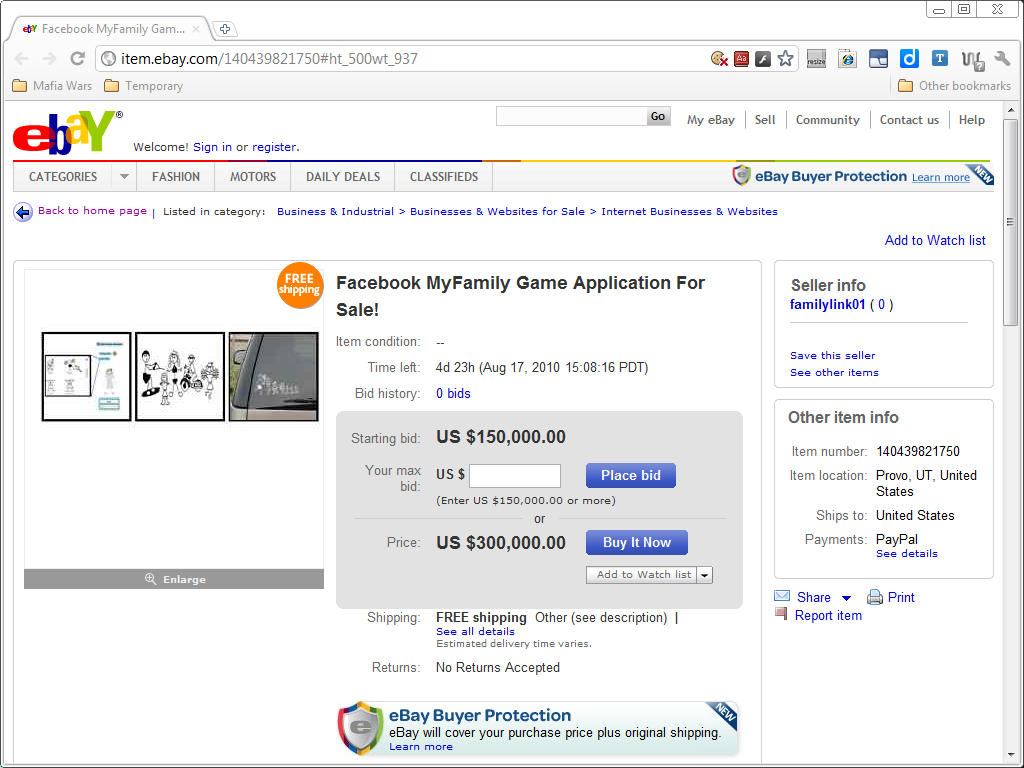Click the browser forward arrow

tap(50, 59)
